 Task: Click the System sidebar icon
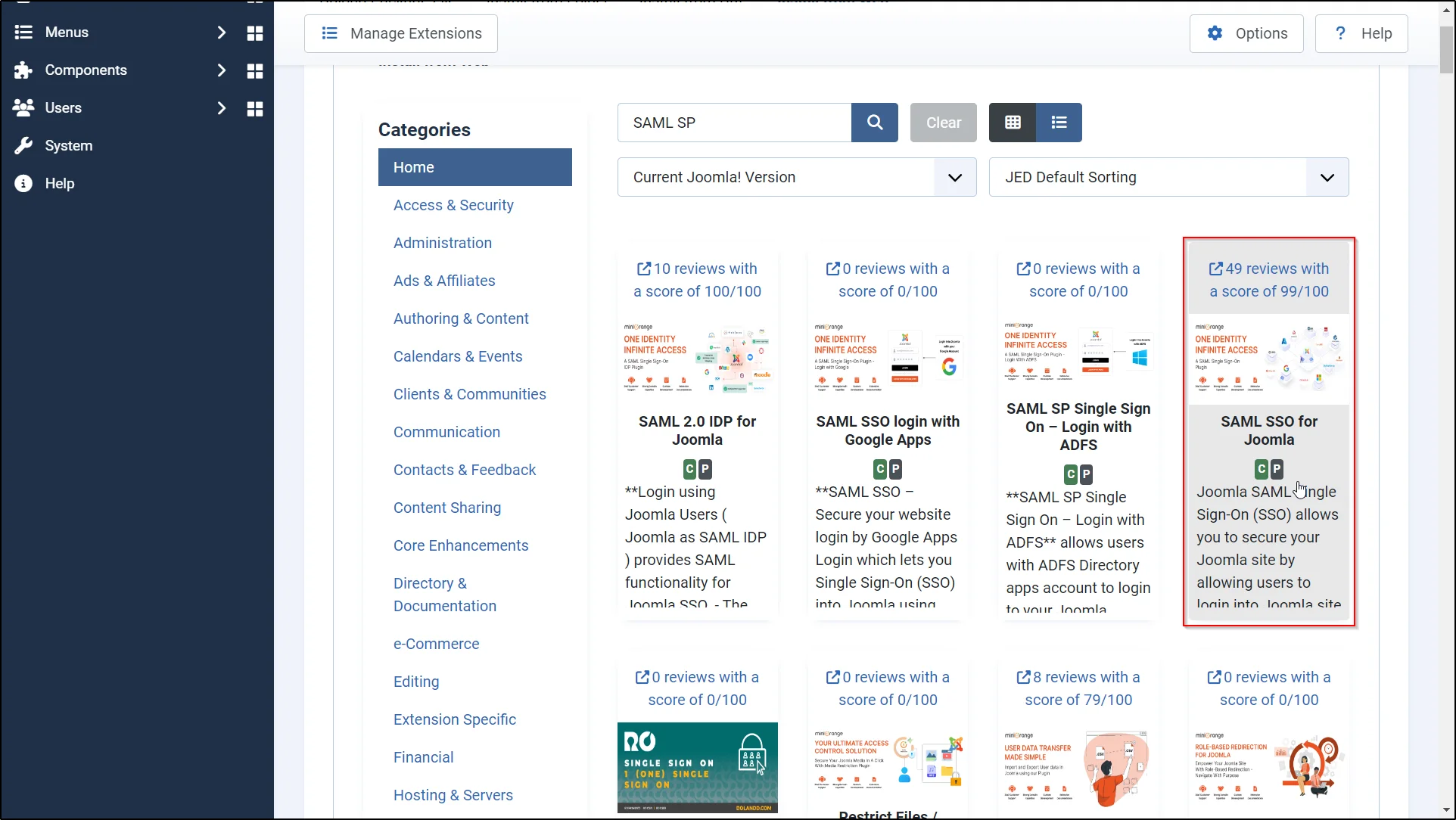[x=22, y=145]
